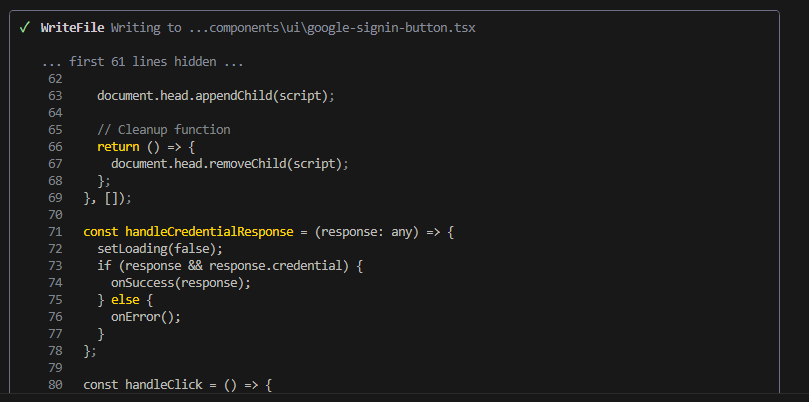Click the onSuccess(response) line
Screen dimensions: 809x402
tap(181, 283)
